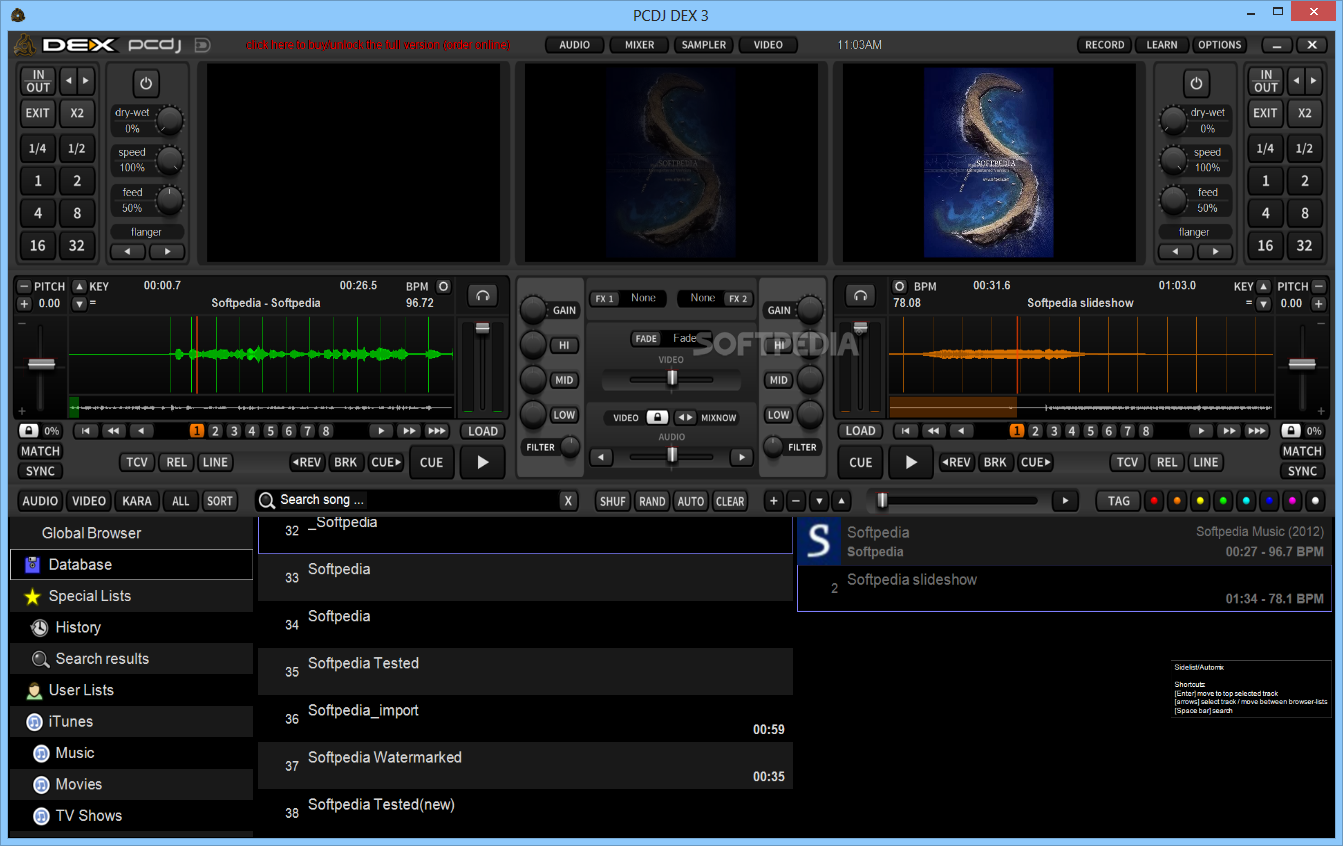The height and width of the screenshot is (846, 1343).
Task: Power on the right effect unit
Action: click(1196, 83)
